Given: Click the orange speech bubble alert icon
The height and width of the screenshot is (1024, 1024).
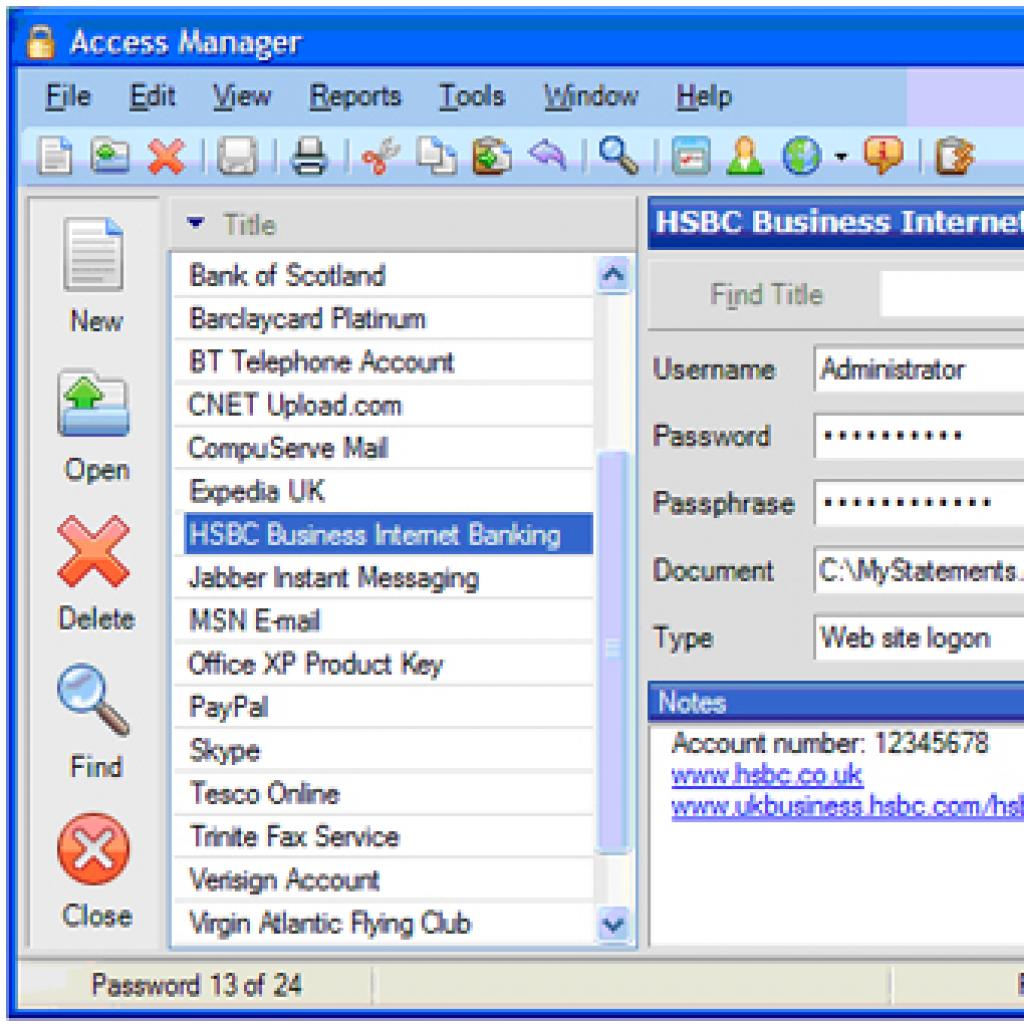Looking at the screenshot, I should click(883, 156).
